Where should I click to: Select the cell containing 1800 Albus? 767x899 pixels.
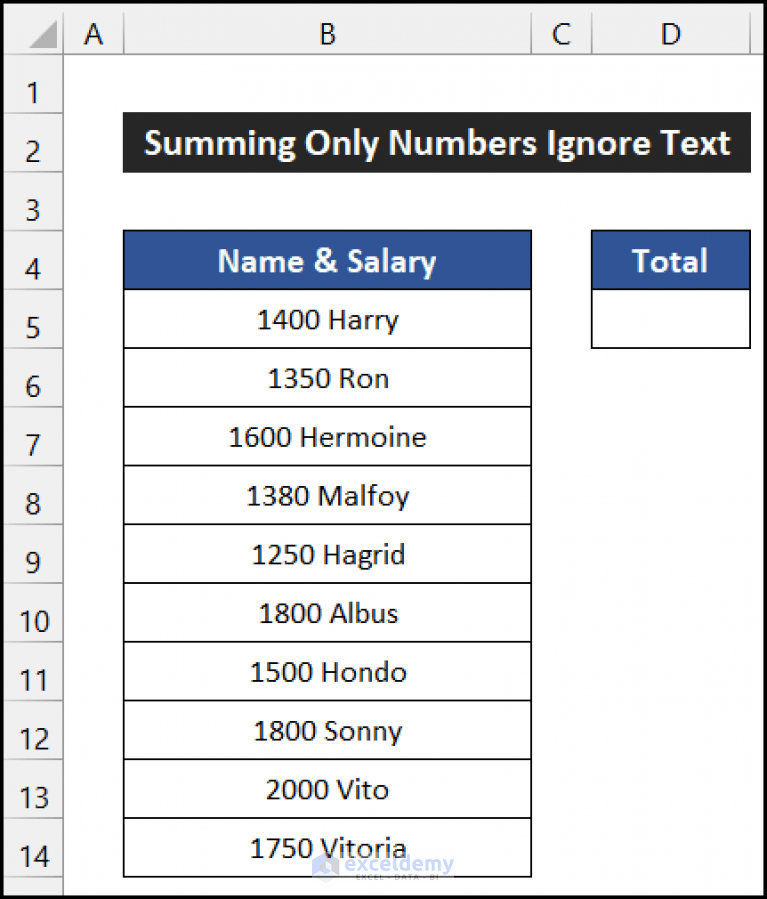tap(327, 613)
